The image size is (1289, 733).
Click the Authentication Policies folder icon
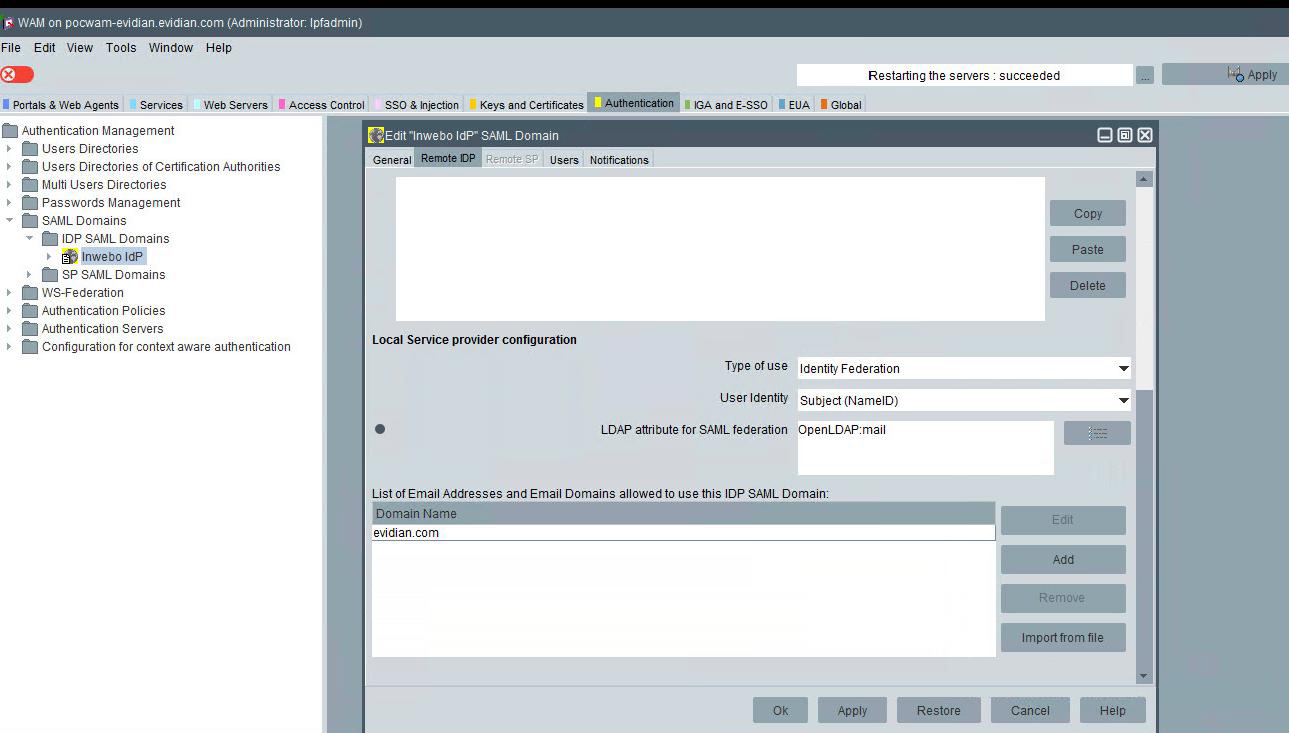(30, 311)
